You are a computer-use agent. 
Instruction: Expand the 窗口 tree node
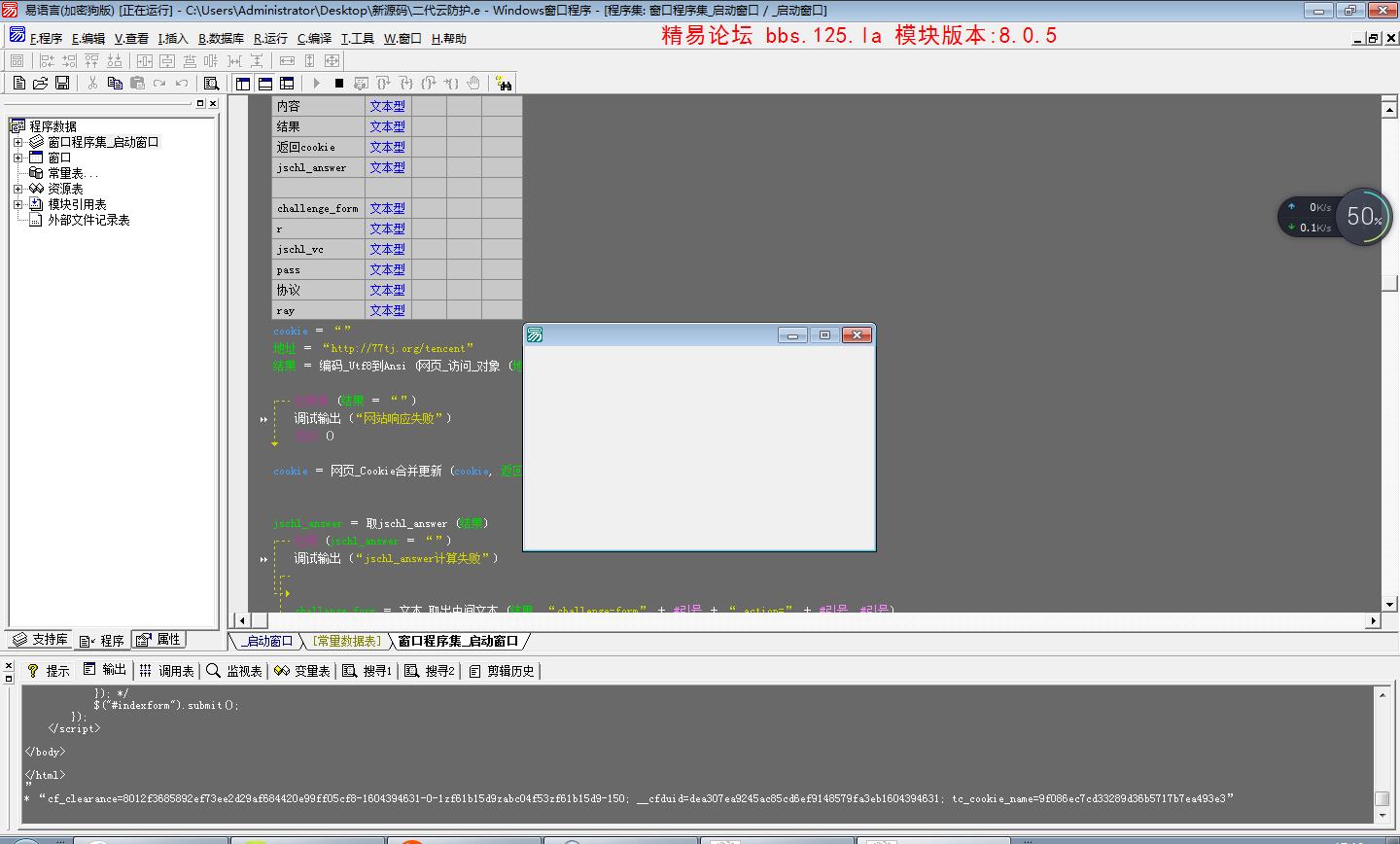17,158
